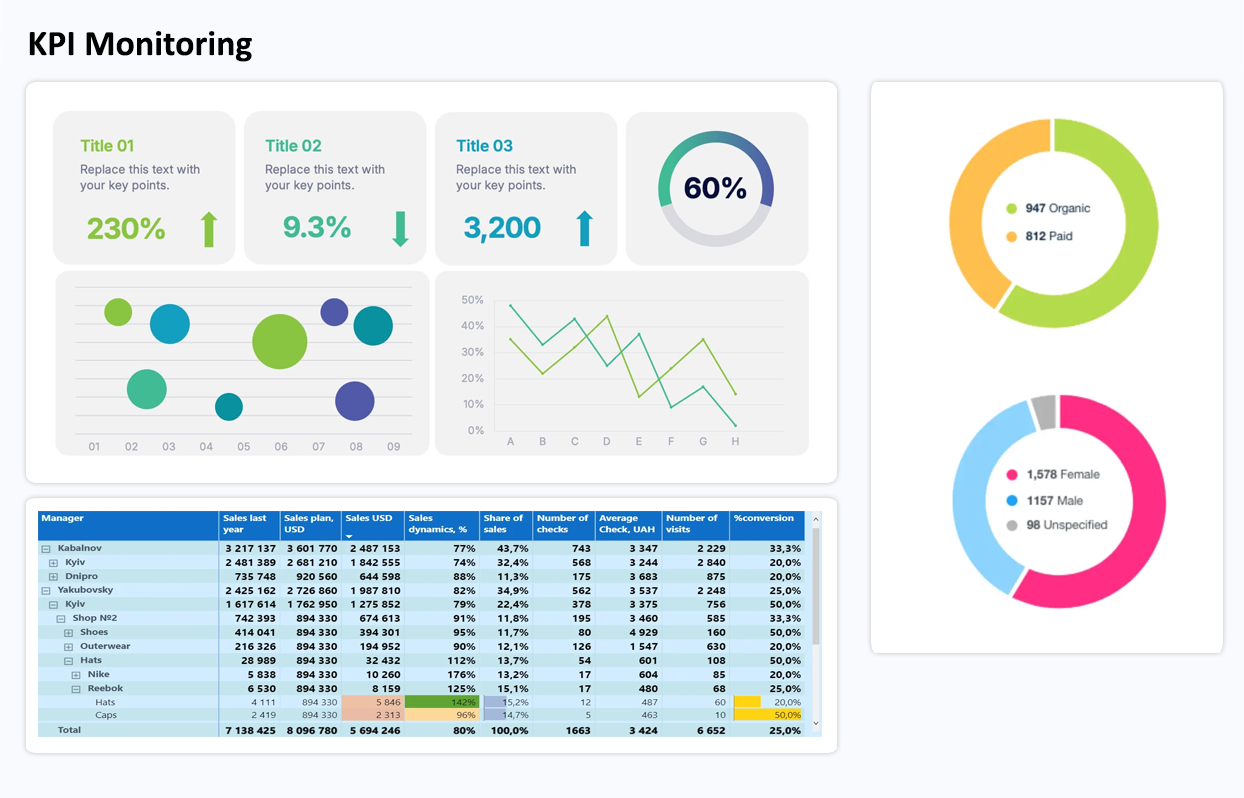
Task: Click the green Organic legend dot
Action: tap(1011, 209)
